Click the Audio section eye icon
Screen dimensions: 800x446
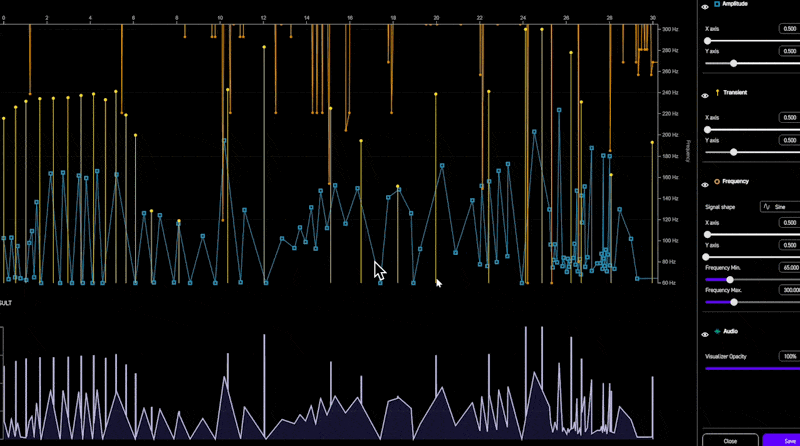coord(705,332)
